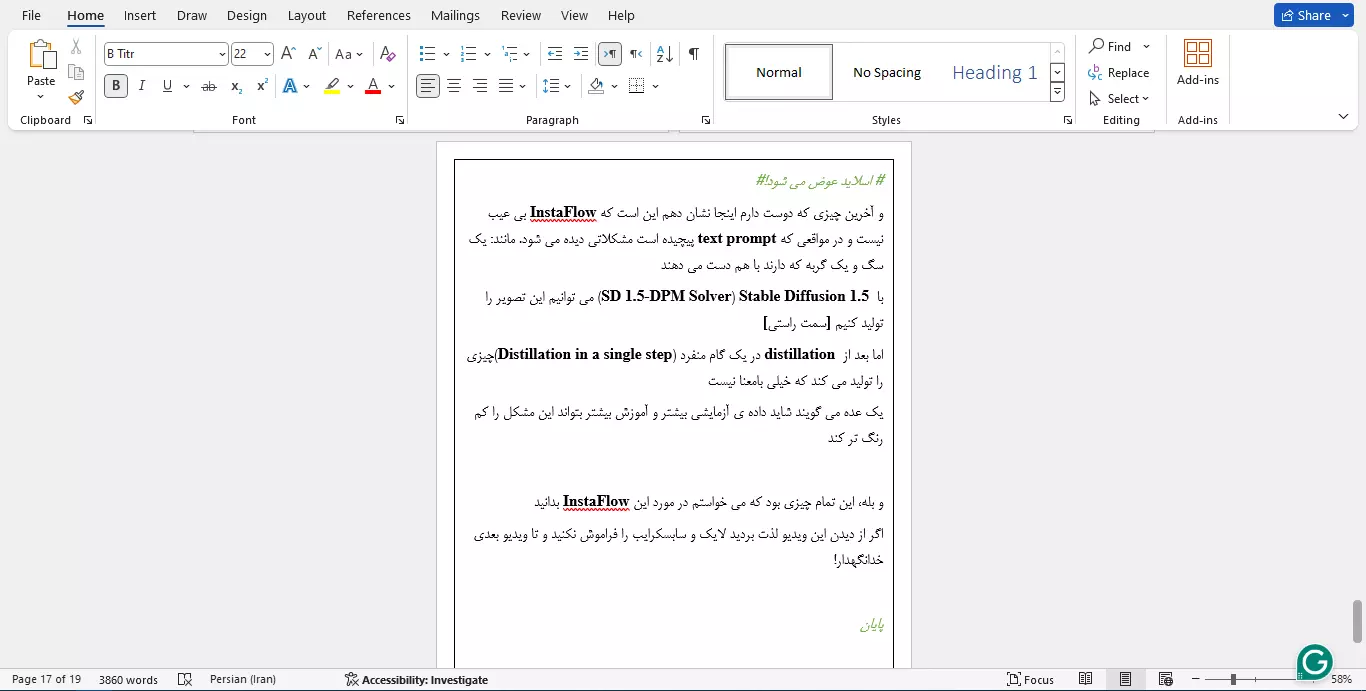Activate the Format Painter brush
The width and height of the screenshot is (1366, 691).
click(x=76, y=97)
